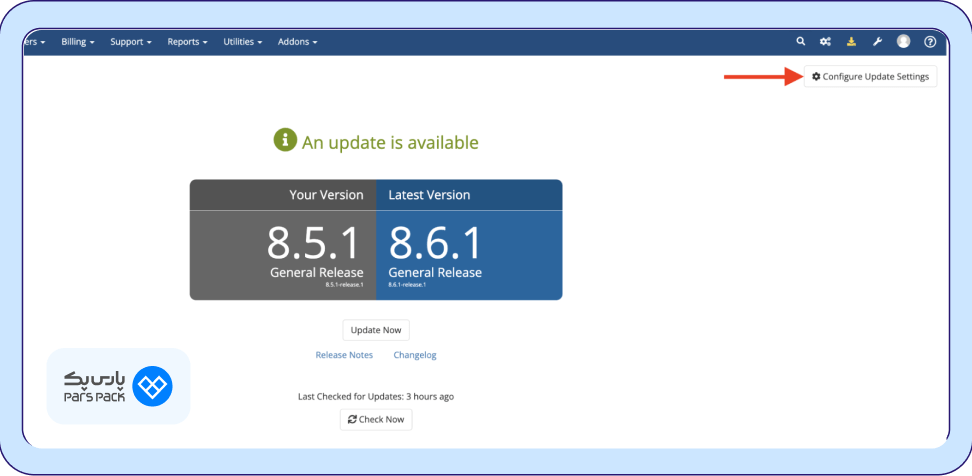This screenshot has width=972, height=476.
Task: Open the Addons menu
Action: point(298,42)
